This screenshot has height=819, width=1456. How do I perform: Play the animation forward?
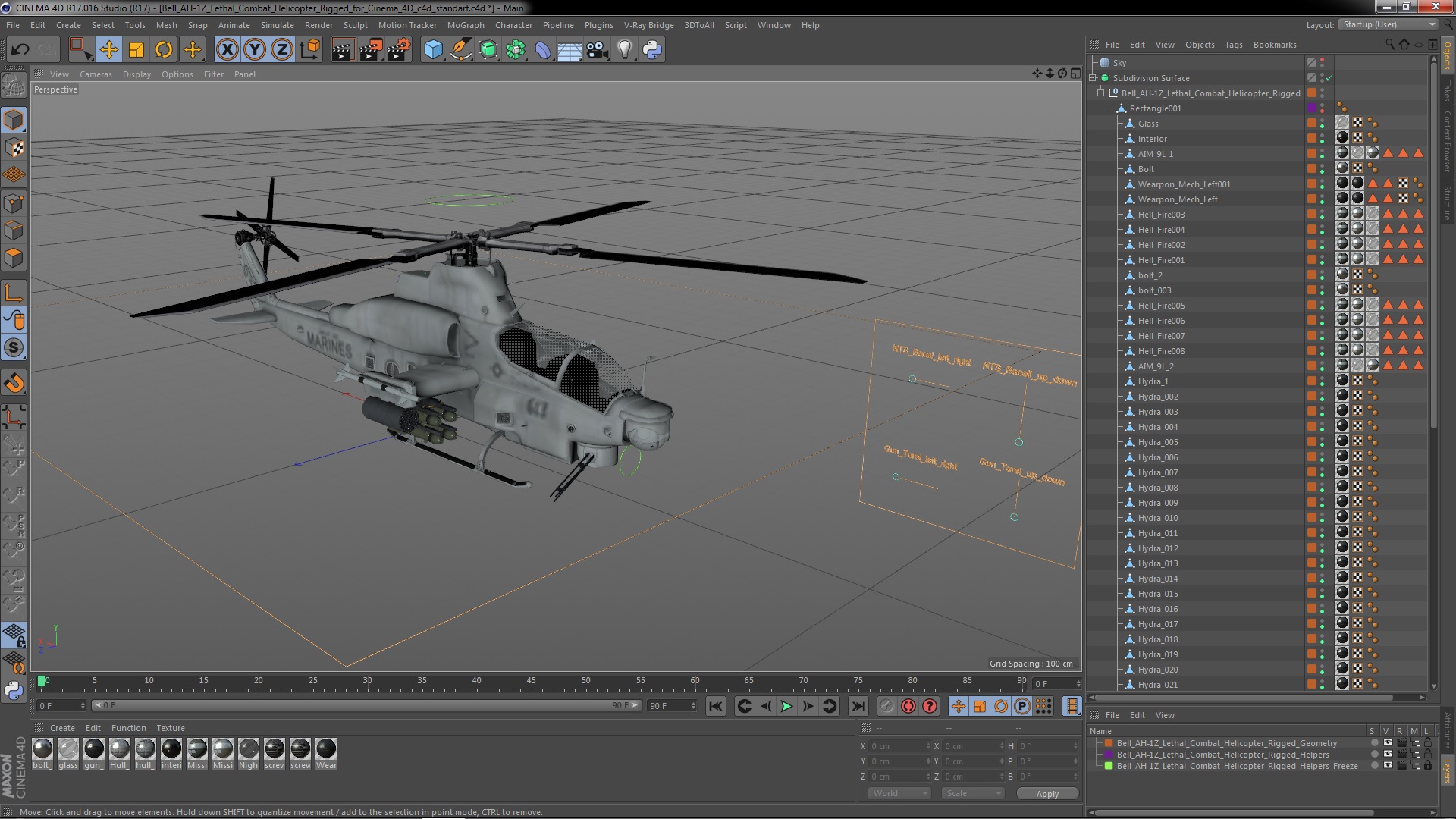(x=786, y=706)
